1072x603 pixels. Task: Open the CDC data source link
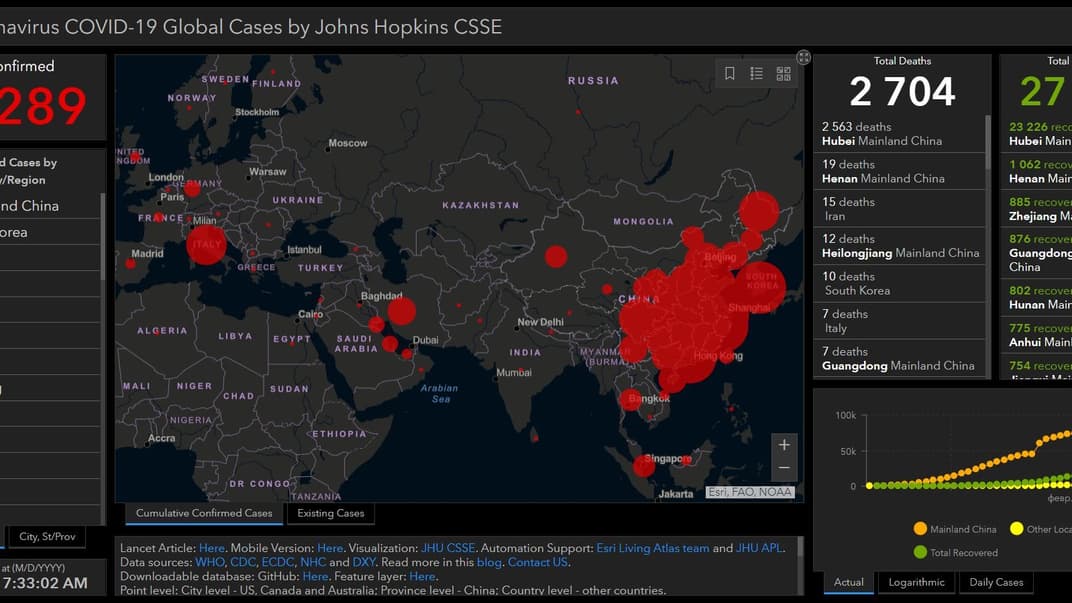coord(243,563)
